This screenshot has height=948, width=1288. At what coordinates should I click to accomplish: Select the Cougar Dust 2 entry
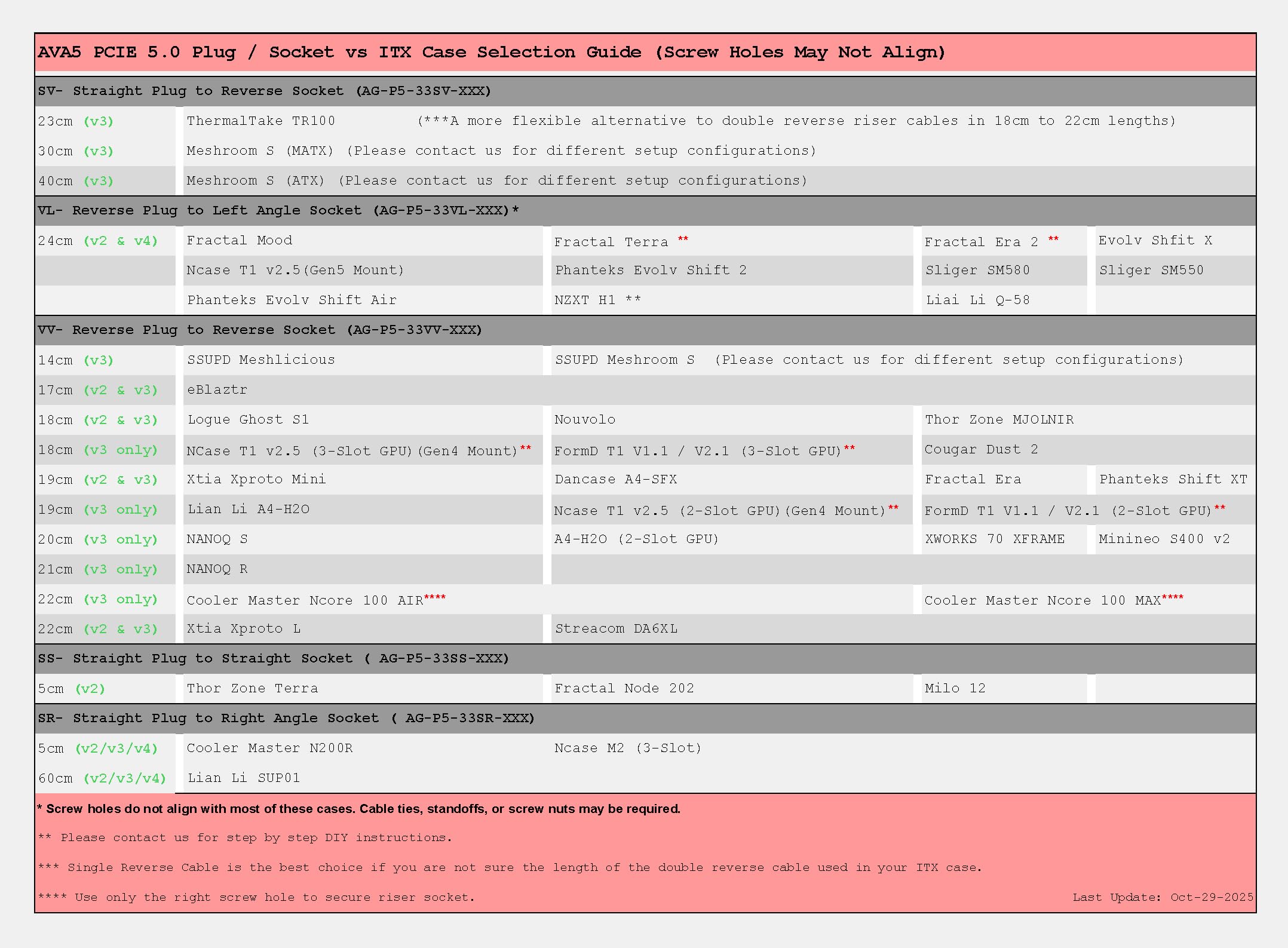point(981,449)
